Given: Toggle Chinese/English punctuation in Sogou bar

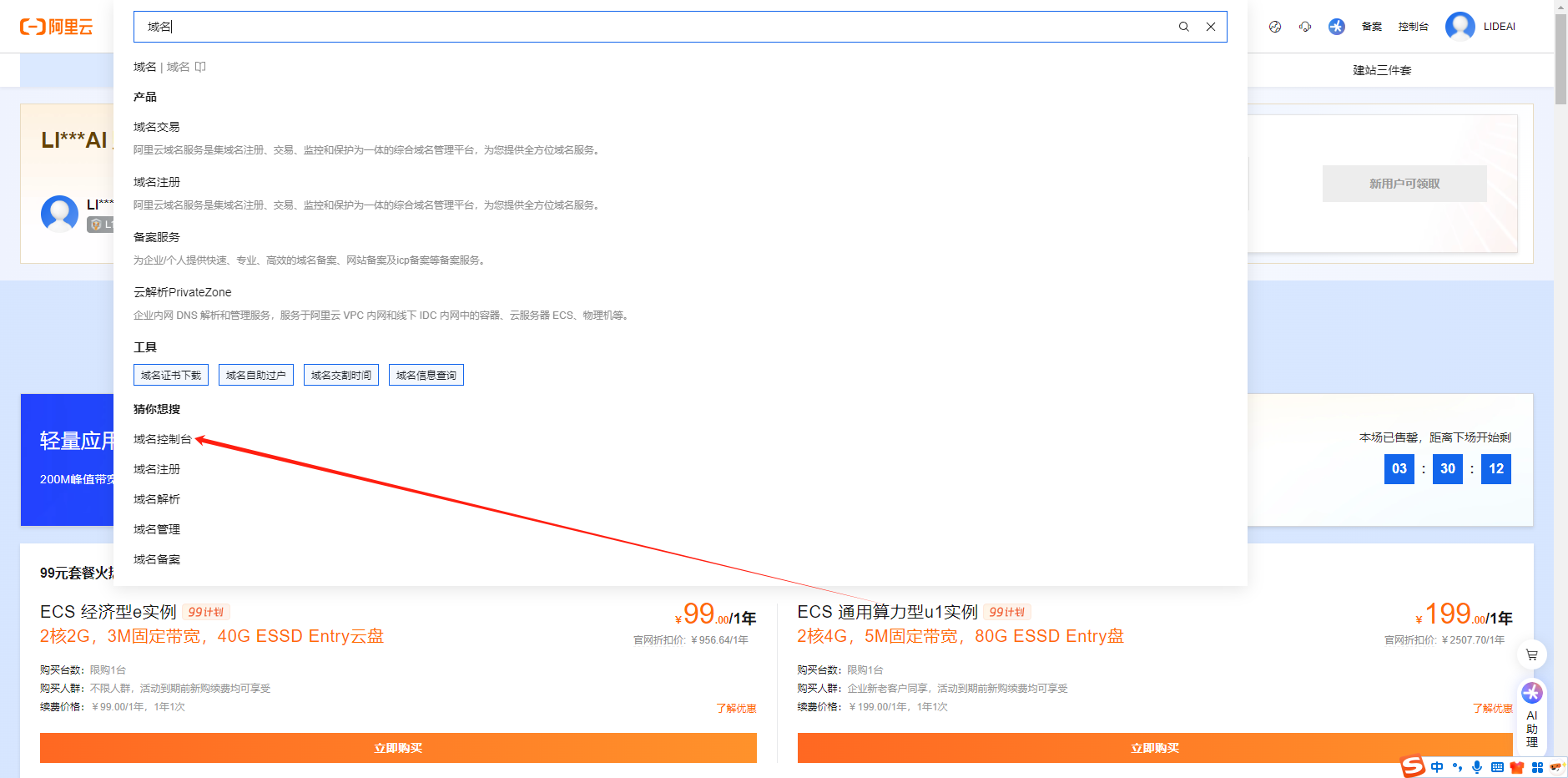Looking at the screenshot, I should coord(1458,766).
